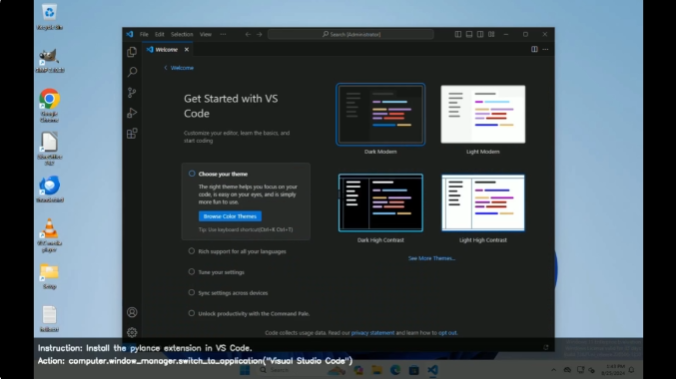Open the View menu
676x379 pixels.
(x=206, y=34)
